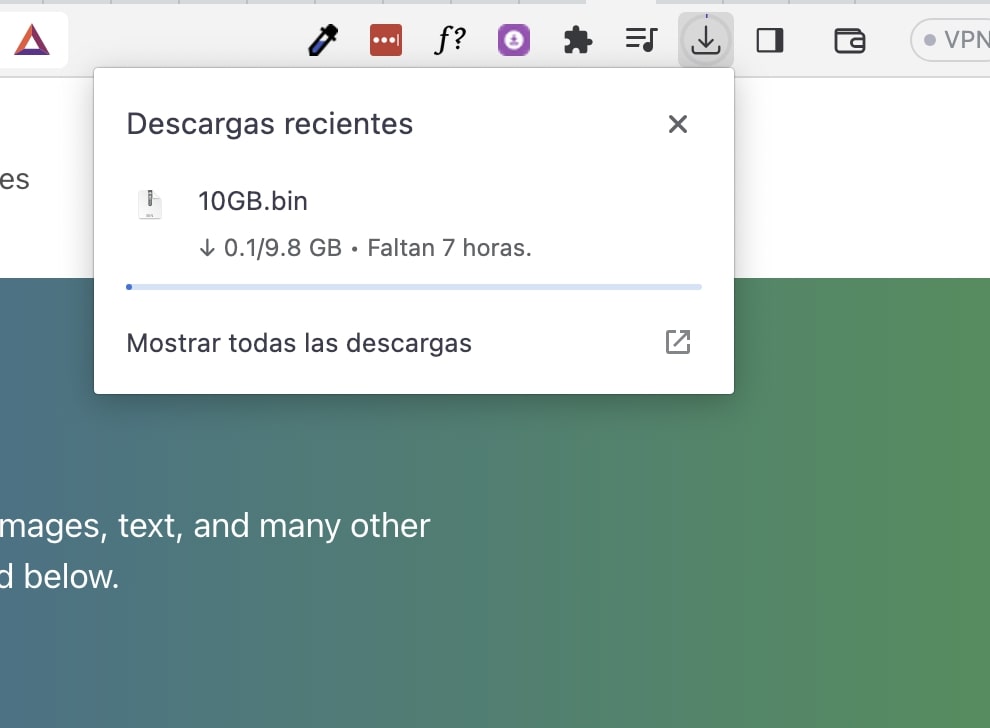
Task: Open the Brave Wallet icon
Action: (849, 41)
